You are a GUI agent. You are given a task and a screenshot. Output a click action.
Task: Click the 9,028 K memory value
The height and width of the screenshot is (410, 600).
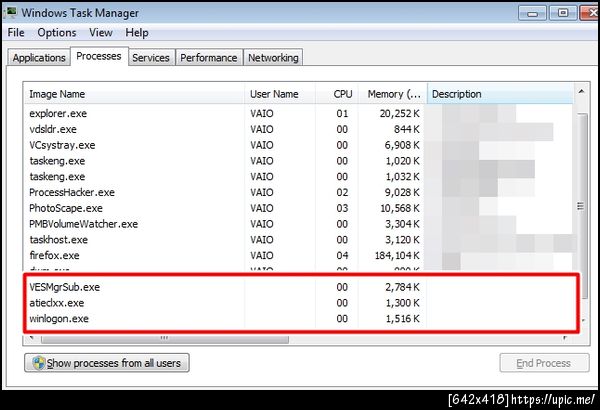tap(402, 192)
